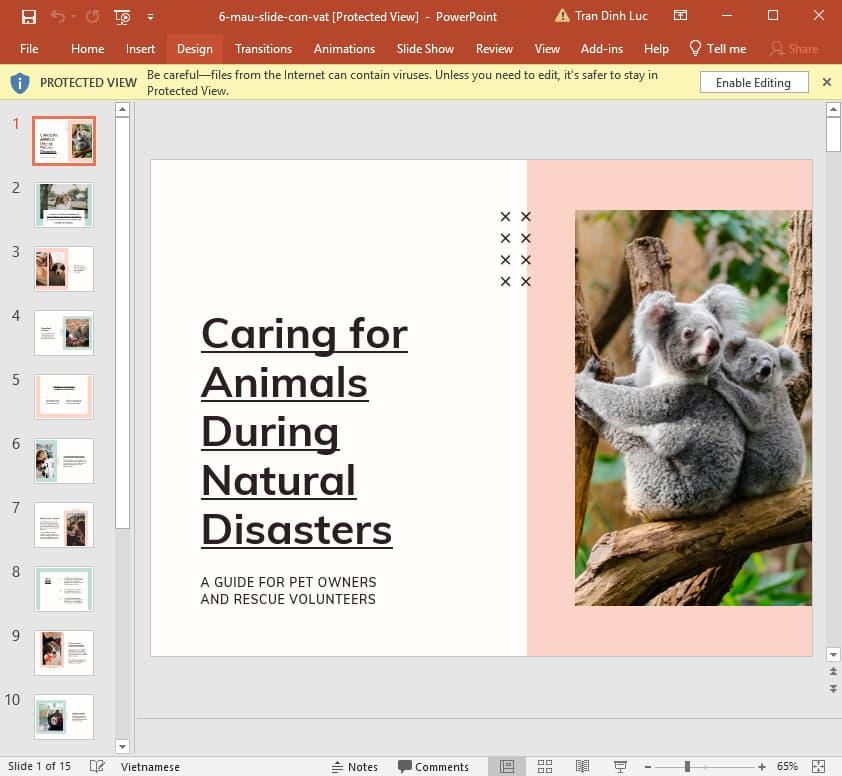Image resolution: width=842 pixels, height=776 pixels.
Task: Select slide 5 thumbnail
Action: (x=64, y=397)
